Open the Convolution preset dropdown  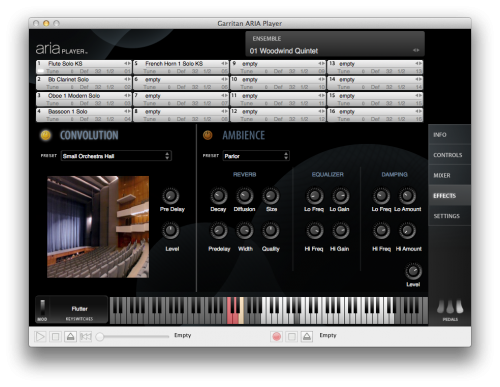point(116,156)
